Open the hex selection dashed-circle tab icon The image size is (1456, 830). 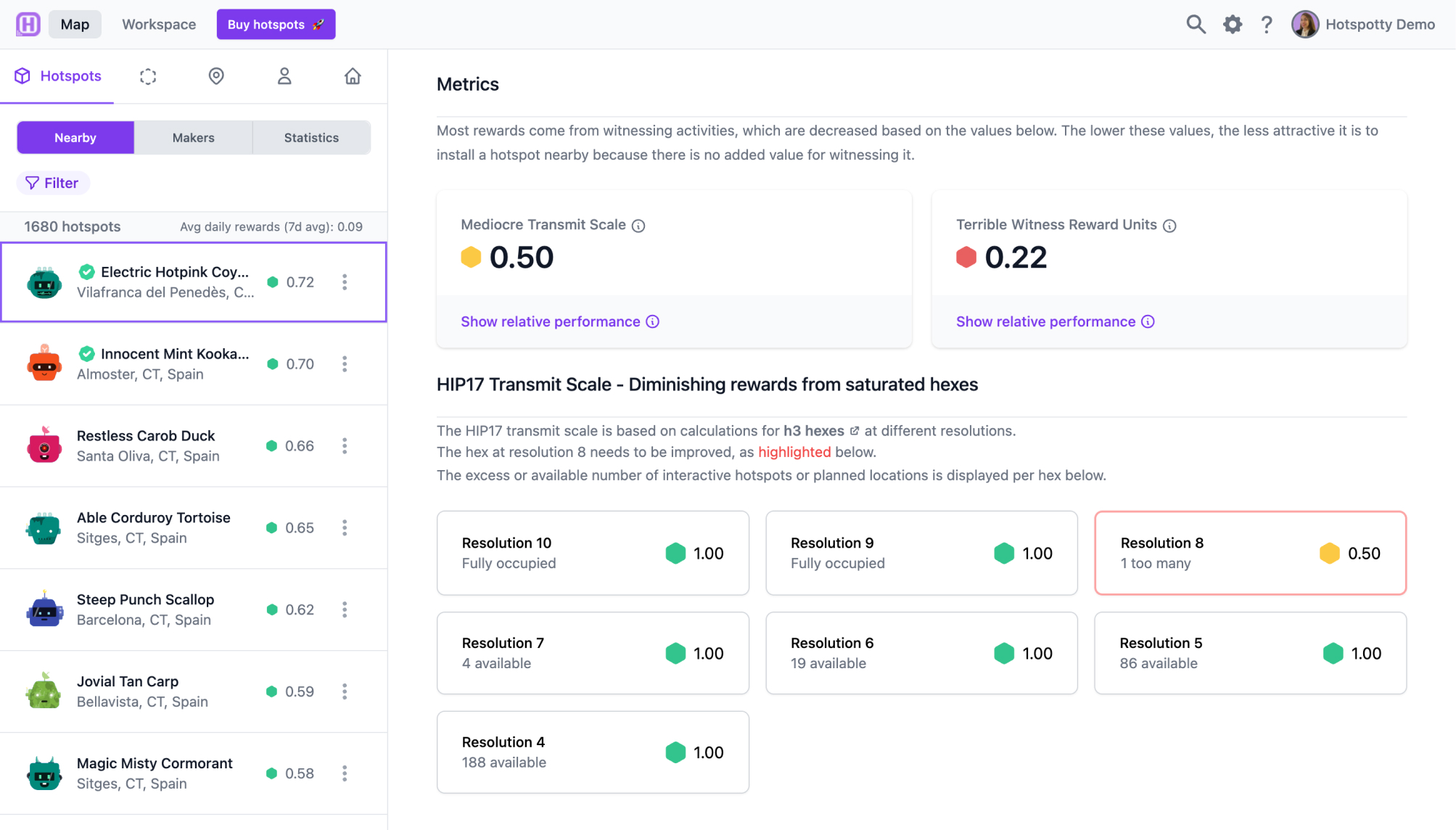coord(148,76)
